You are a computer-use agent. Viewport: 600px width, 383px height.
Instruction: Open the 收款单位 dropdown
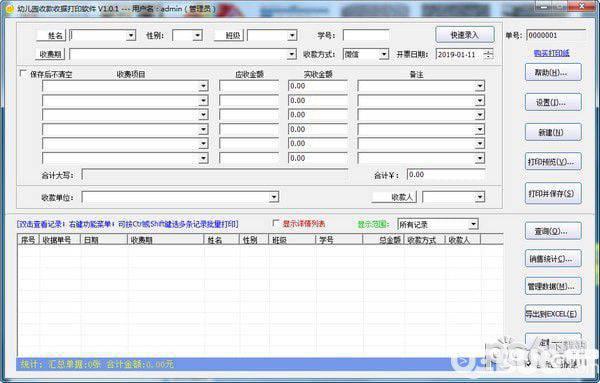[x=274, y=197]
